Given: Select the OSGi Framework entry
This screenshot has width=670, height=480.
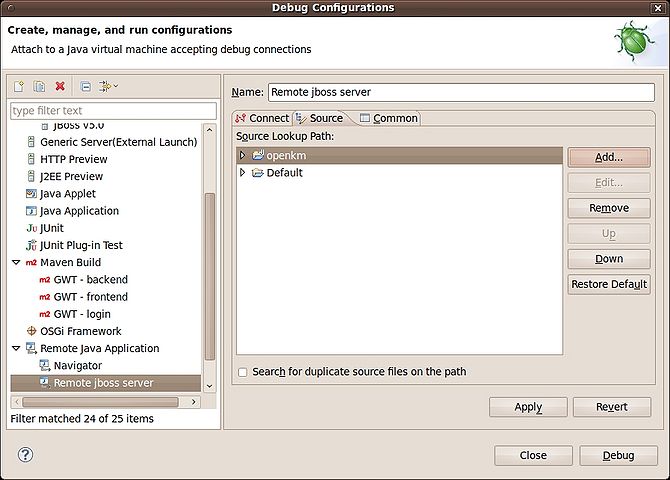Looking at the screenshot, I should pos(81,331).
